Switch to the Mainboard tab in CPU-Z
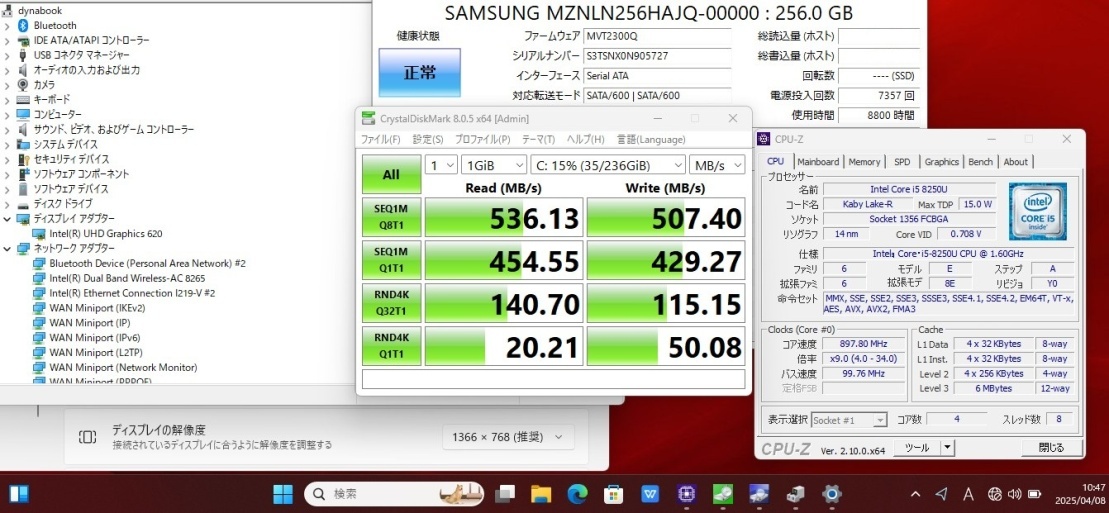1109x513 pixels. click(818, 161)
